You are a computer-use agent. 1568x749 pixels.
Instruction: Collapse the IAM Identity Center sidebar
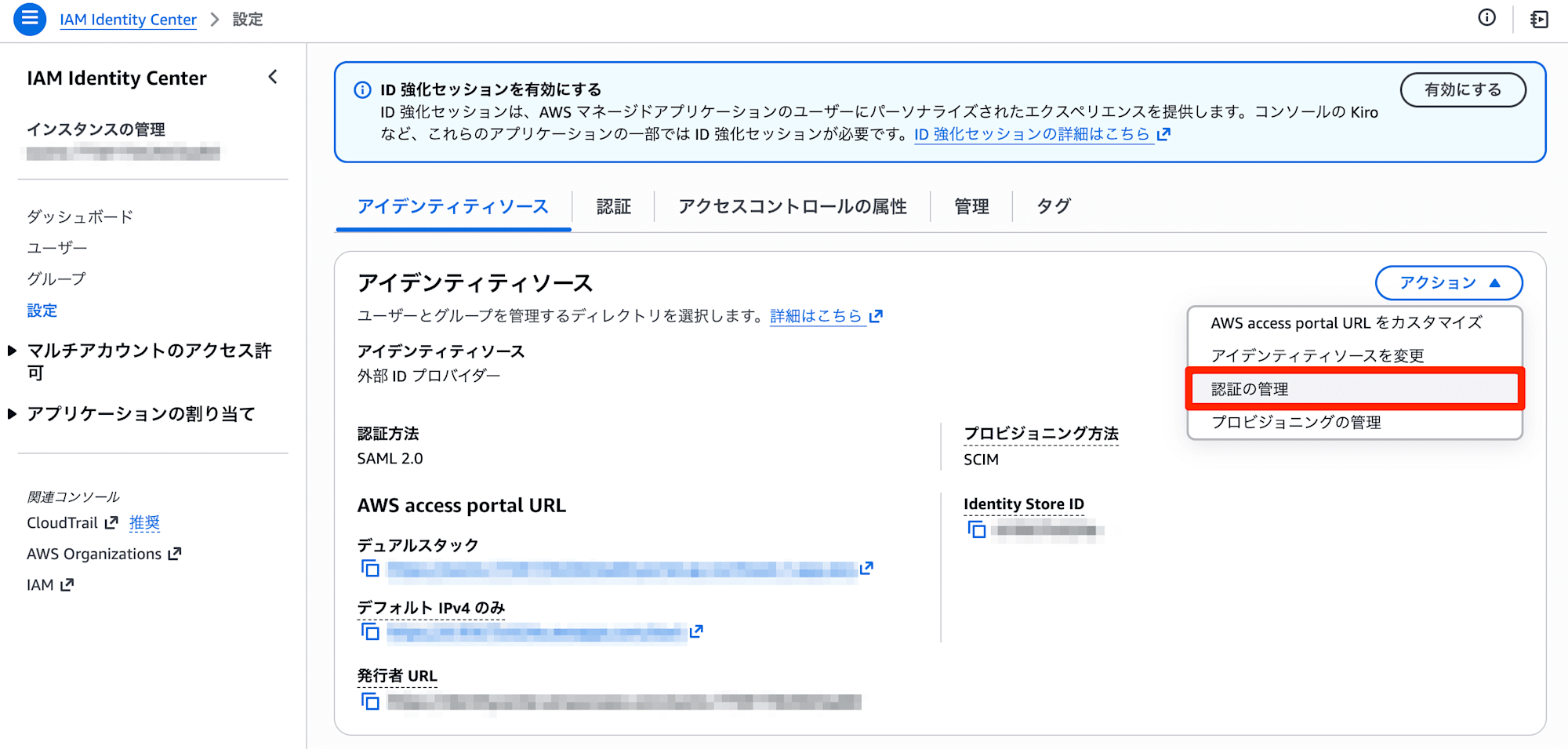tap(273, 77)
